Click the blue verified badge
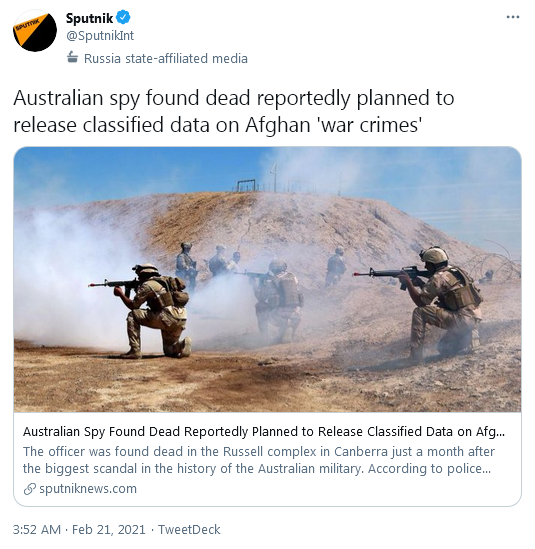 click(123, 17)
